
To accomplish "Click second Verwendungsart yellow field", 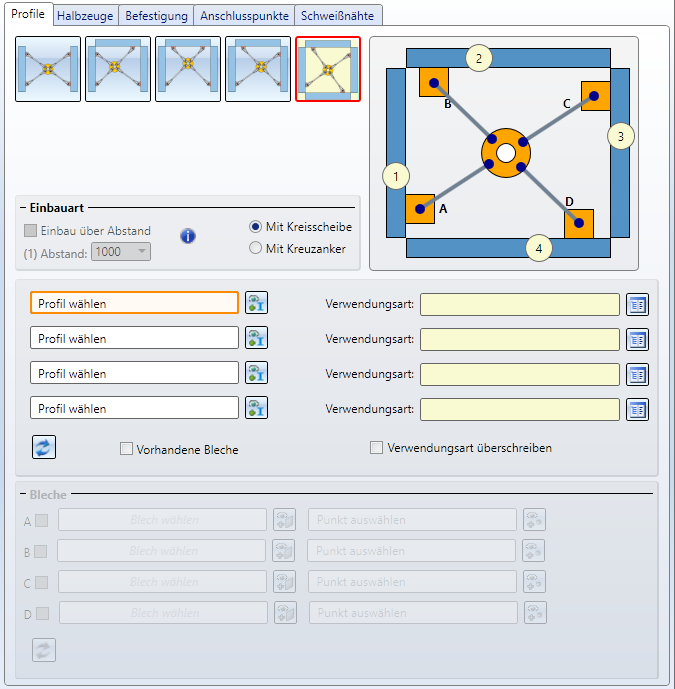I will click(x=520, y=340).
